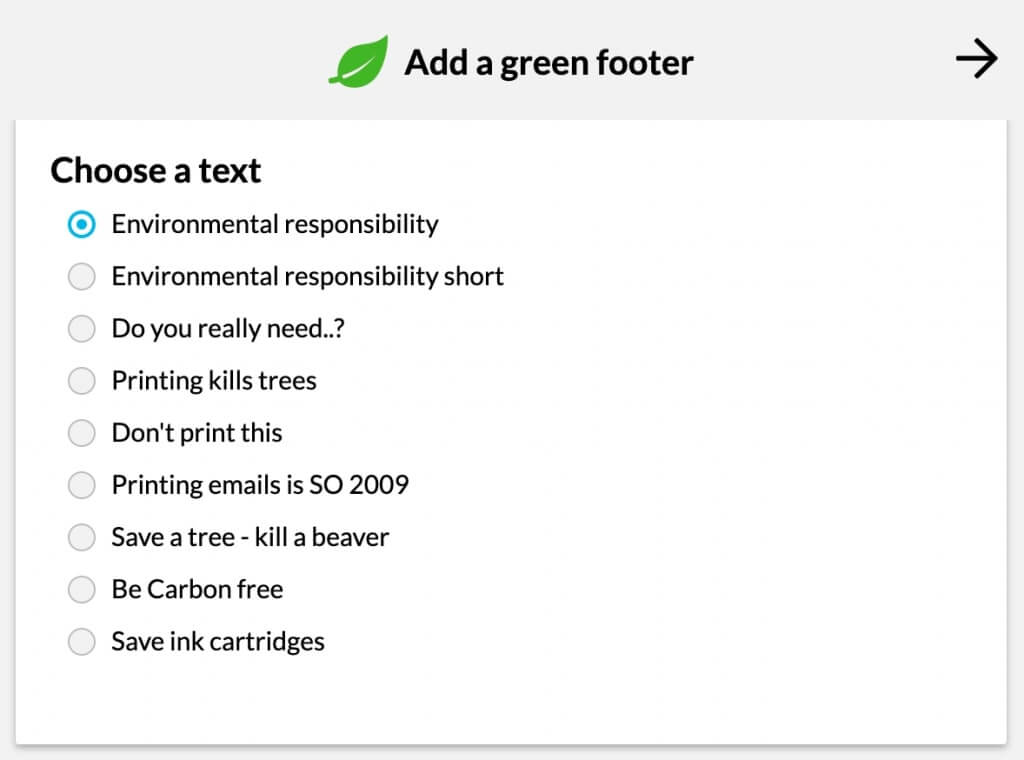Click the forward arrow to proceed
The height and width of the screenshot is (760, 1024).
(x=975, y=58)
